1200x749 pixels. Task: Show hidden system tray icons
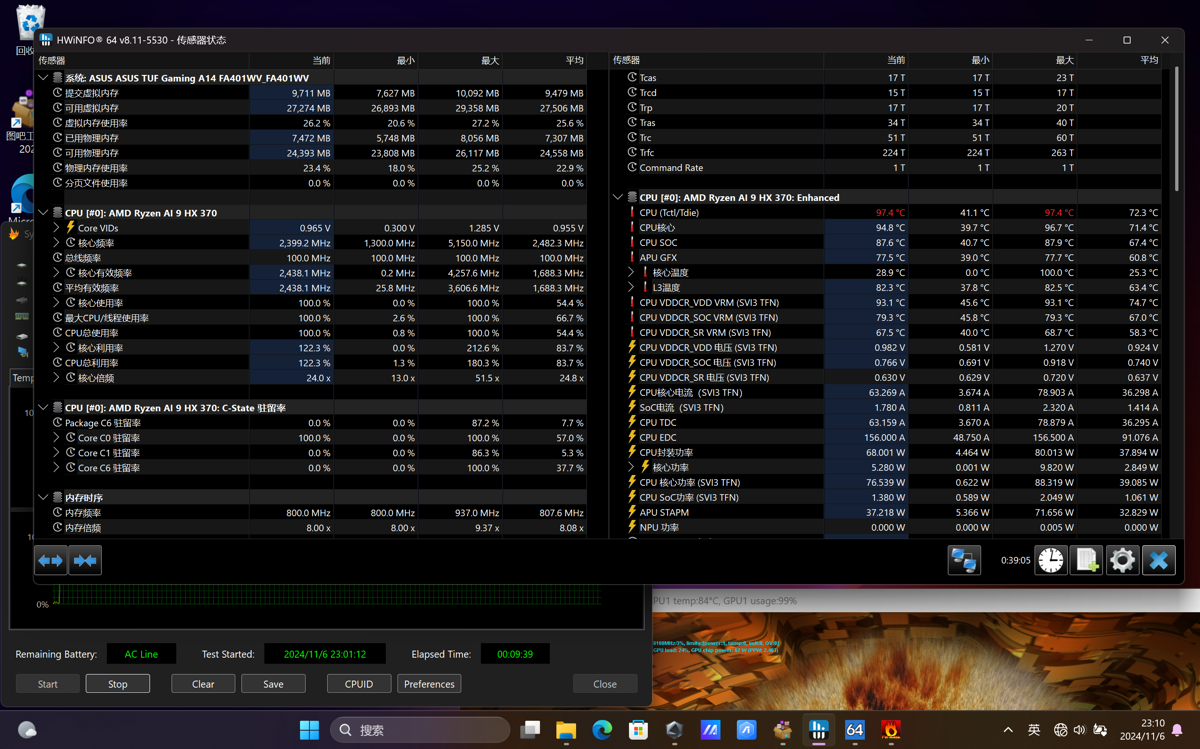point(1008,730)
